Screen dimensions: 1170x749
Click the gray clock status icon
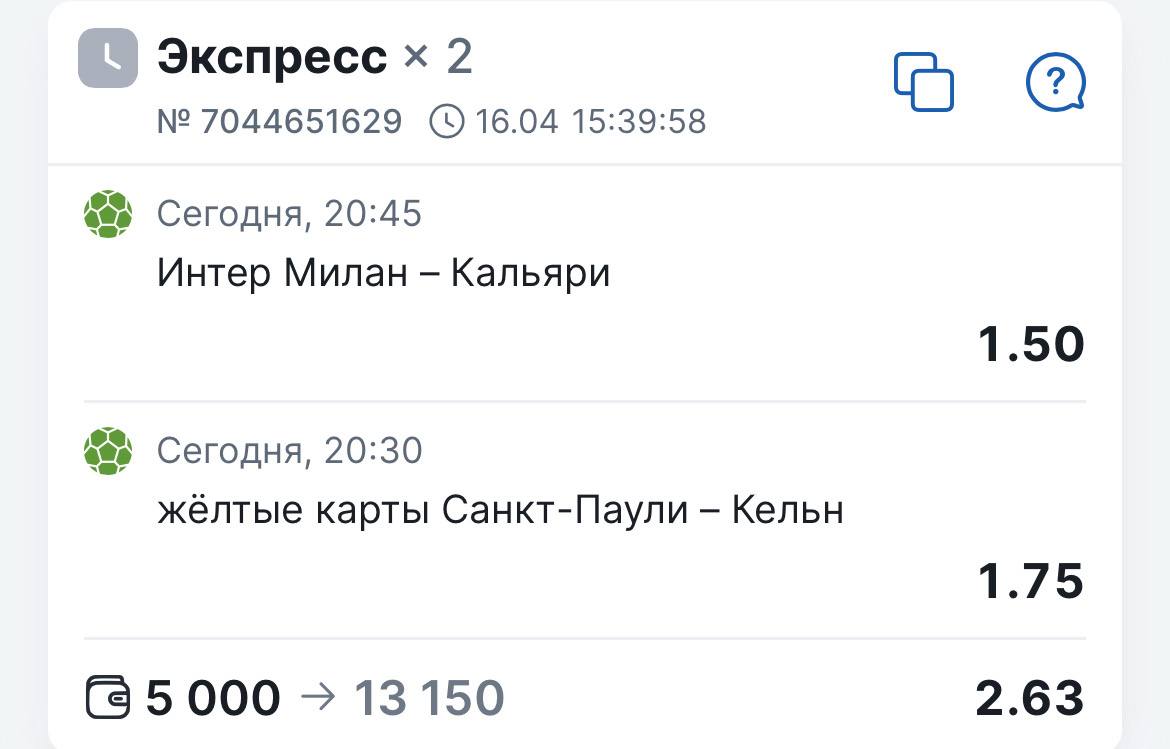tap(108, 58)
